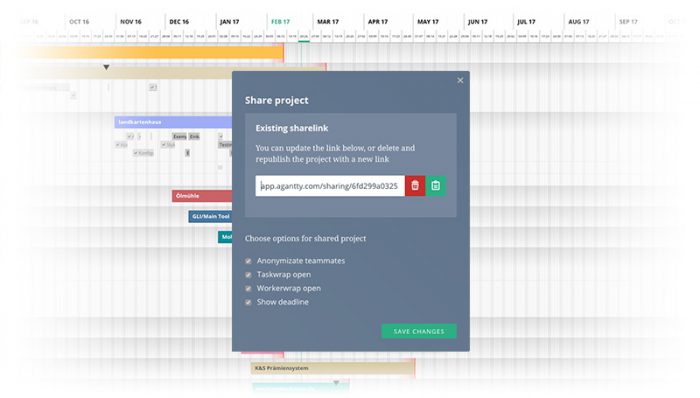Close the Share project dialog

click(460, 80)
